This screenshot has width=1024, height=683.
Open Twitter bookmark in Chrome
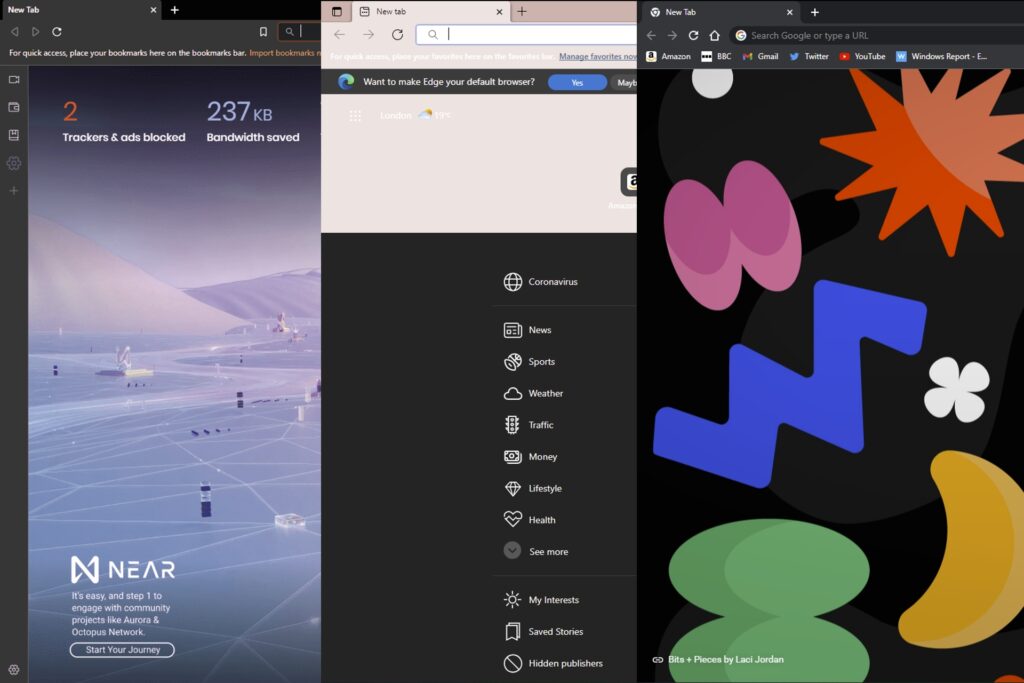pyautogui.click(x=808, y=56)
